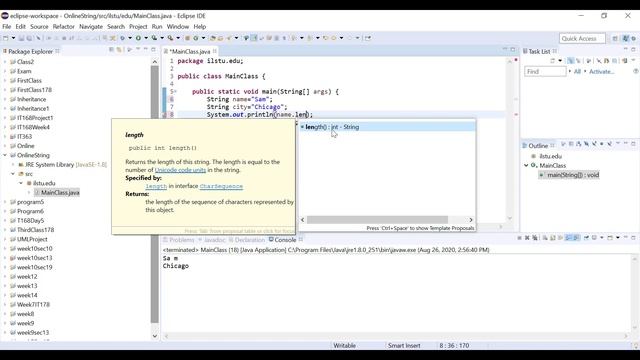
Task: Click the green Run button in toolbar
Action: [138, 38]
